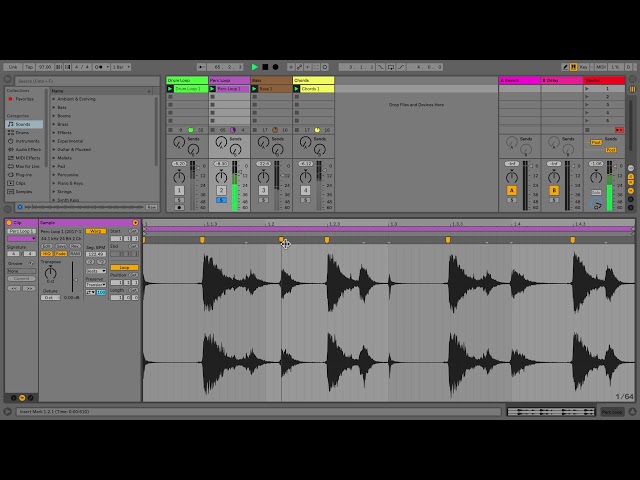
Task: Adjust the Drum Loop pan knob
Action: pos(179,177)
